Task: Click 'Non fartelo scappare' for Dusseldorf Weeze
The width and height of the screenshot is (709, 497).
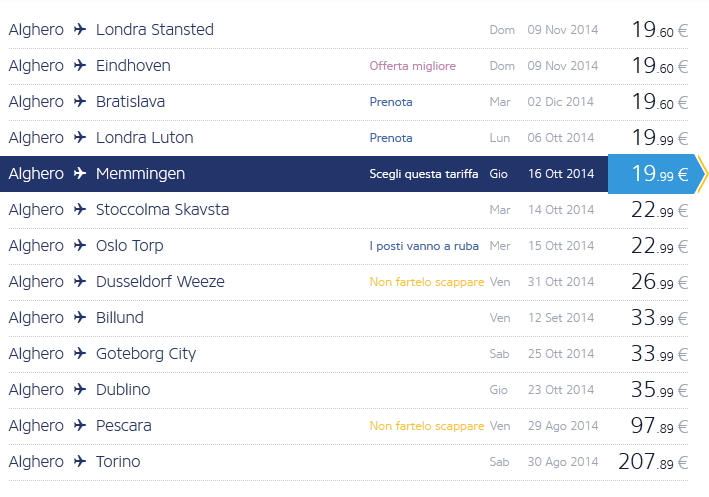Action: click(427, 282)
